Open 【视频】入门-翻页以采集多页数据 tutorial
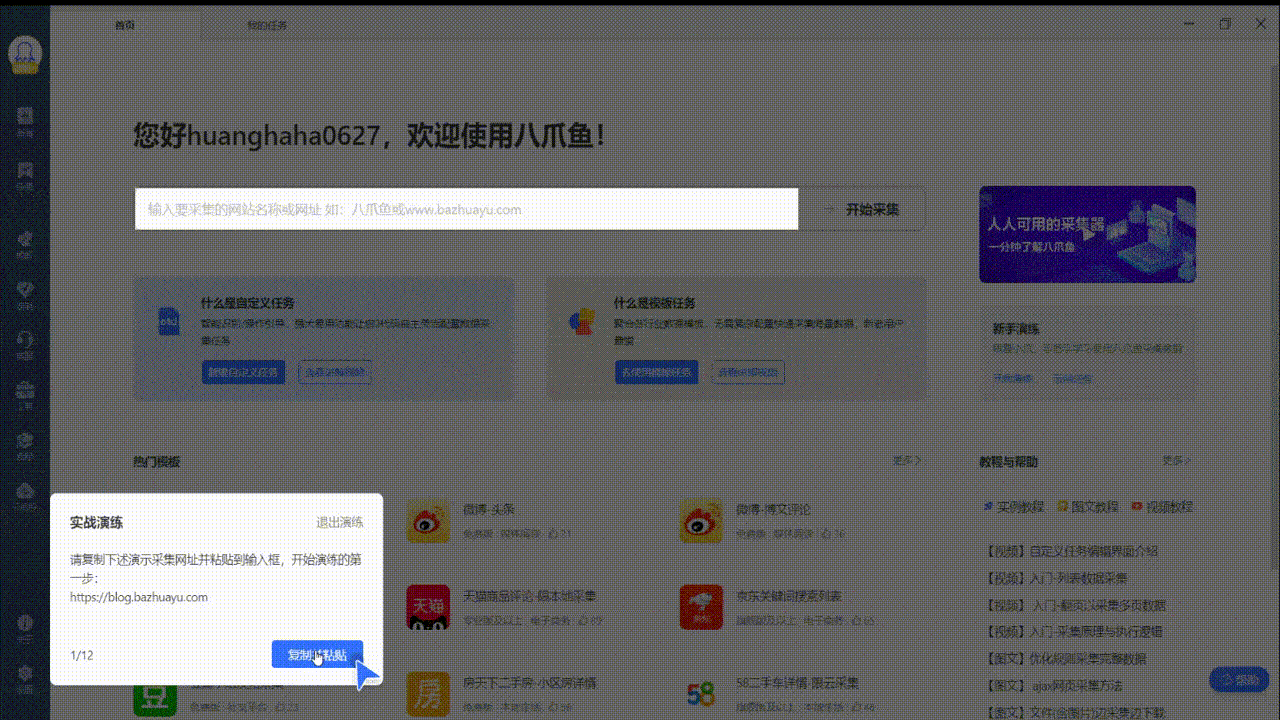Viewport: 1280px width, 720px height. click(1075, 605)
